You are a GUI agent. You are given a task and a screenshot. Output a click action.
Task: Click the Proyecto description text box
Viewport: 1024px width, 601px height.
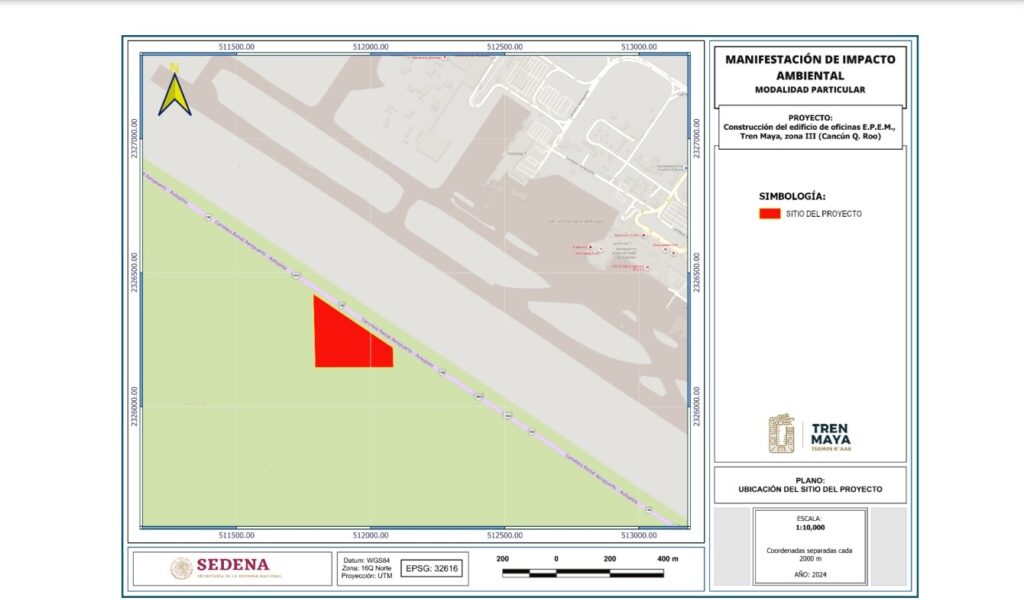[x=810, y=127]
